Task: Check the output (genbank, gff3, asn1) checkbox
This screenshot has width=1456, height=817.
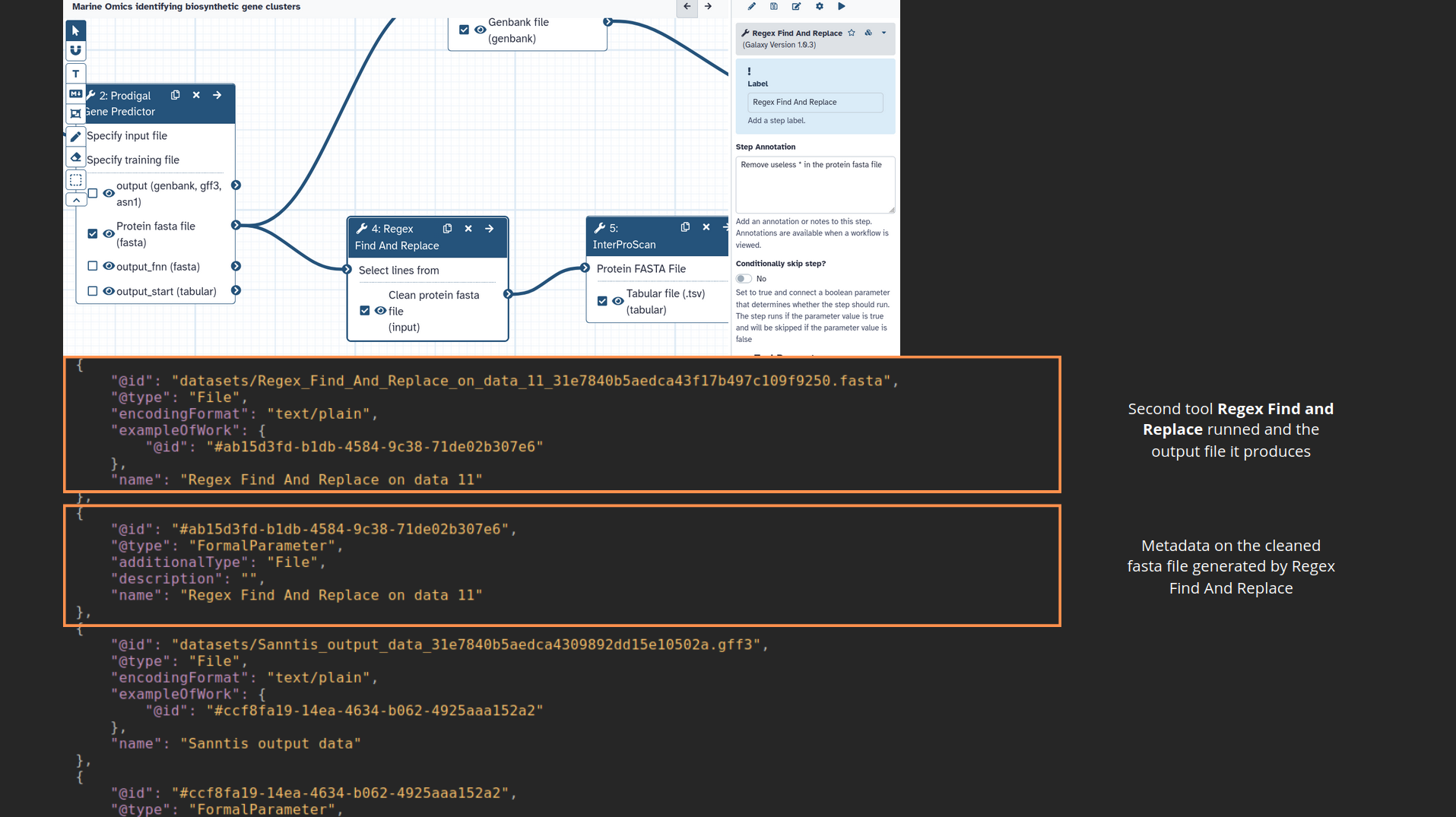Action: click(x=93, y=193)
